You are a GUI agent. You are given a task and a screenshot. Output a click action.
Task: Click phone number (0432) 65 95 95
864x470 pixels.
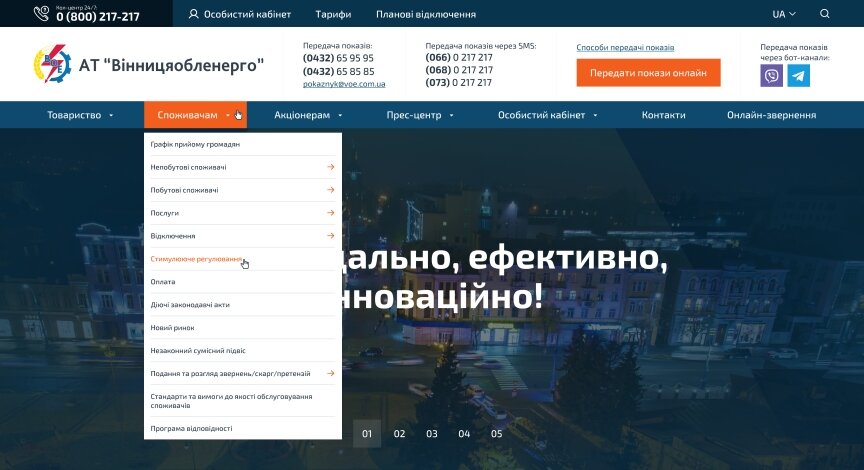point(338,58)
